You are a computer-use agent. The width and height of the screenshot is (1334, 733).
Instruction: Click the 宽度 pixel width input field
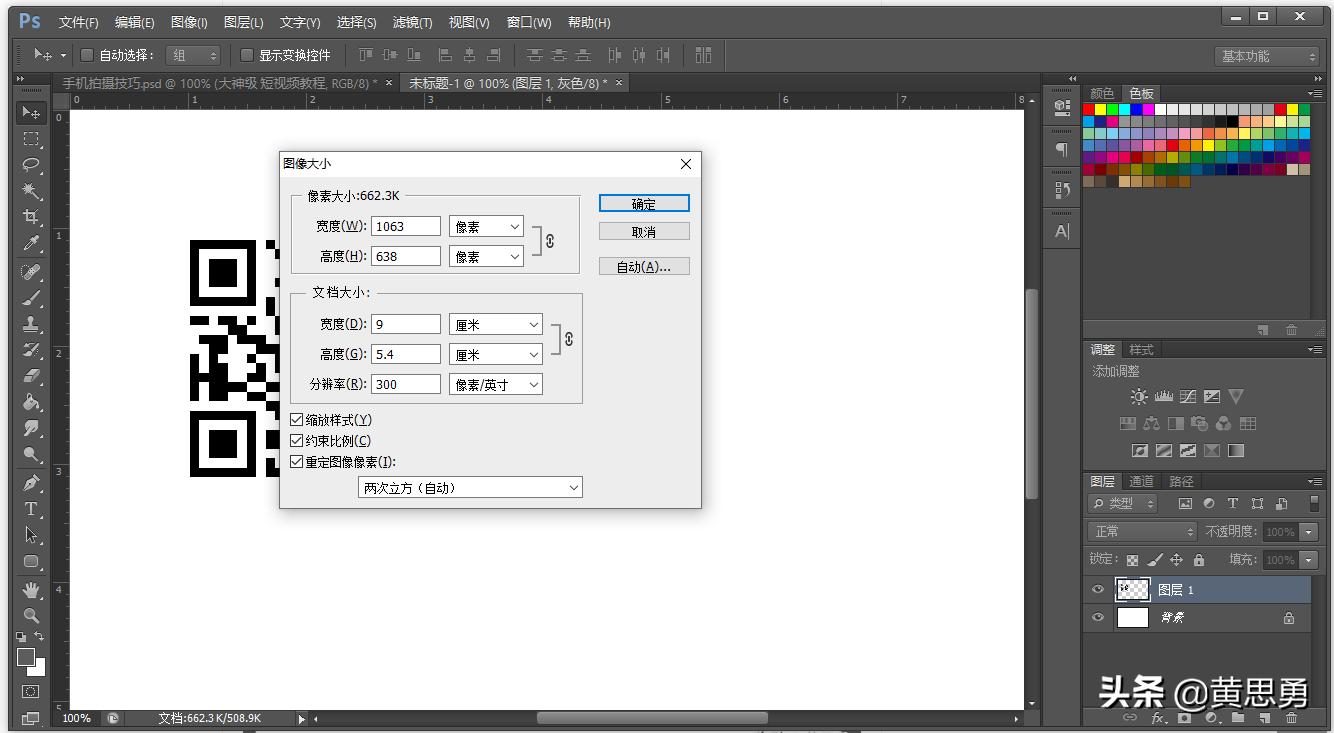pyautogui.click(x=406, y=226)
